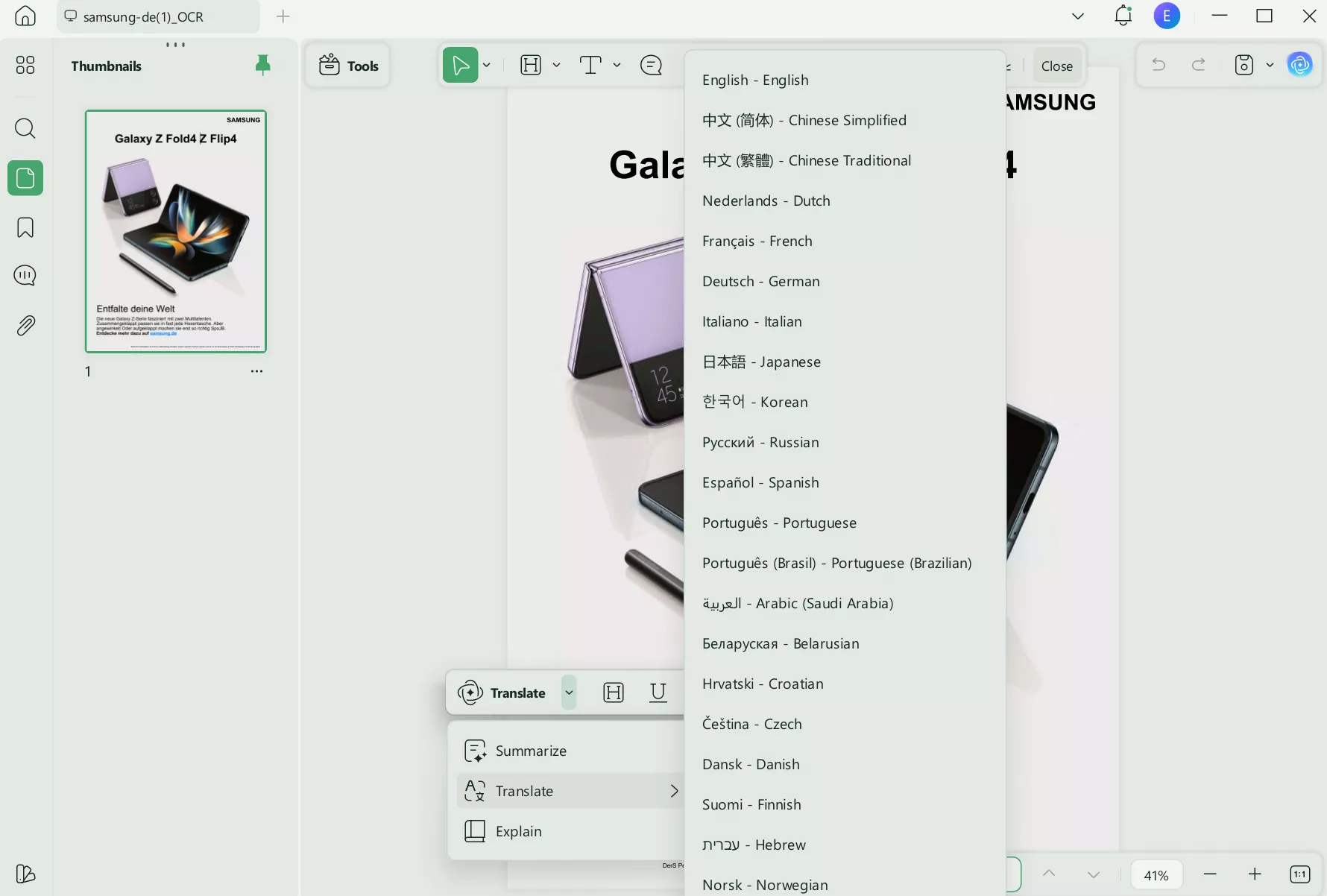Select Italiano - Italian language

pyautogui.click(x=845, y=321)
